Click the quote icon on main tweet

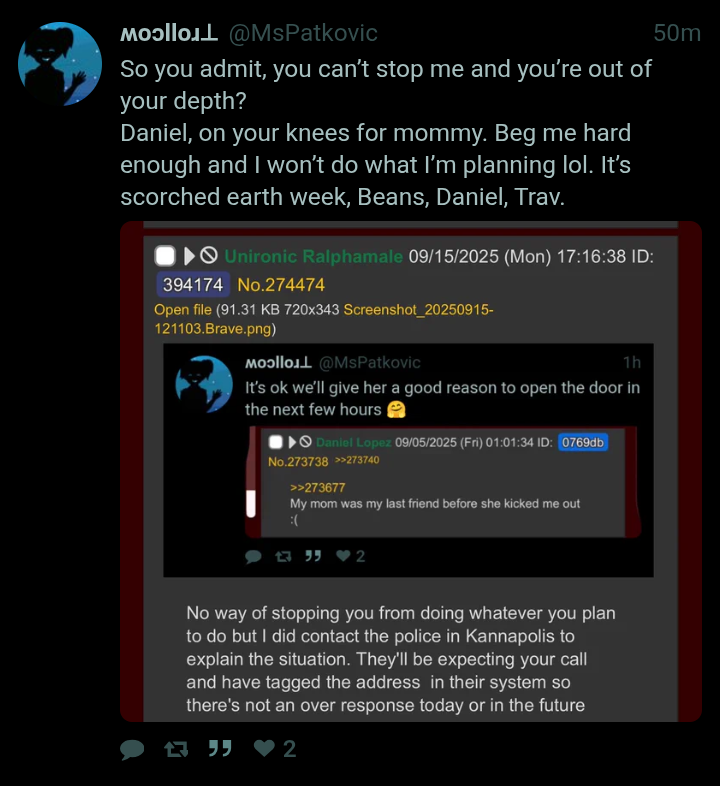(x=219, y=748)
